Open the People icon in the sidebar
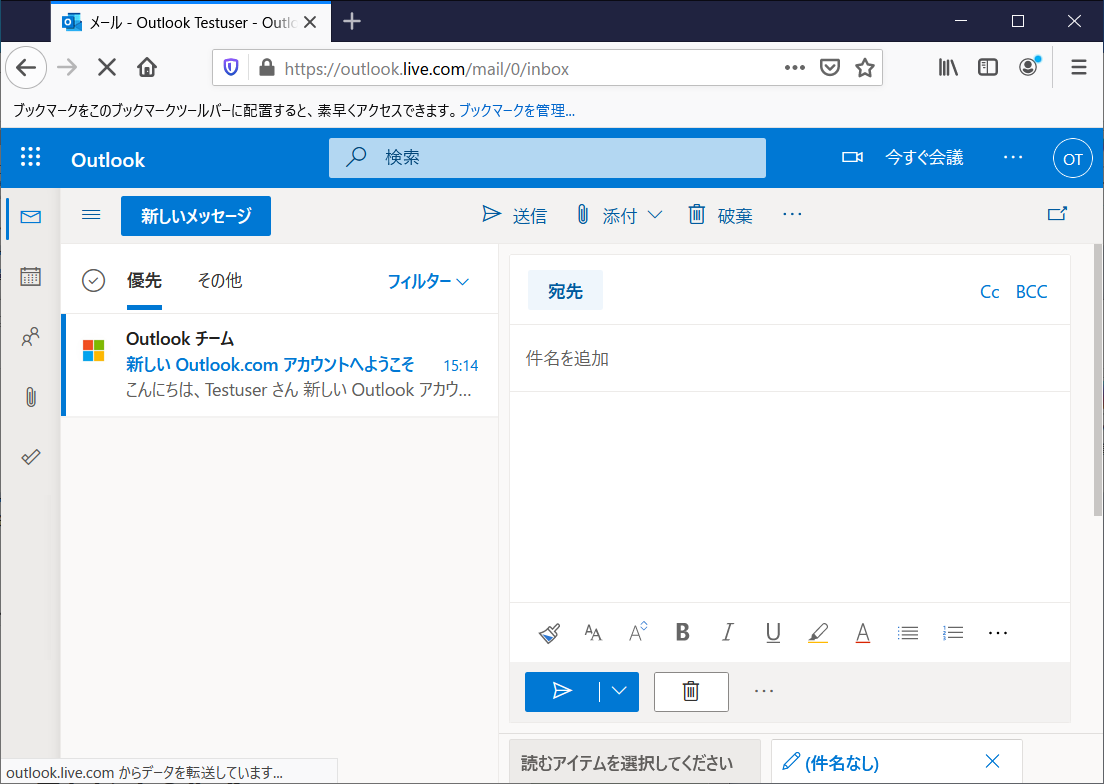 [30, 337]
